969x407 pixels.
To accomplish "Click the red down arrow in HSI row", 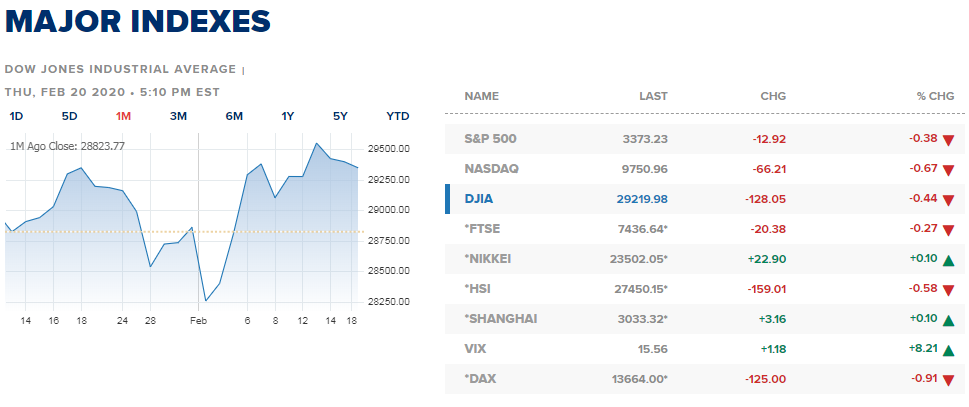I will click(x=949, y=290).
